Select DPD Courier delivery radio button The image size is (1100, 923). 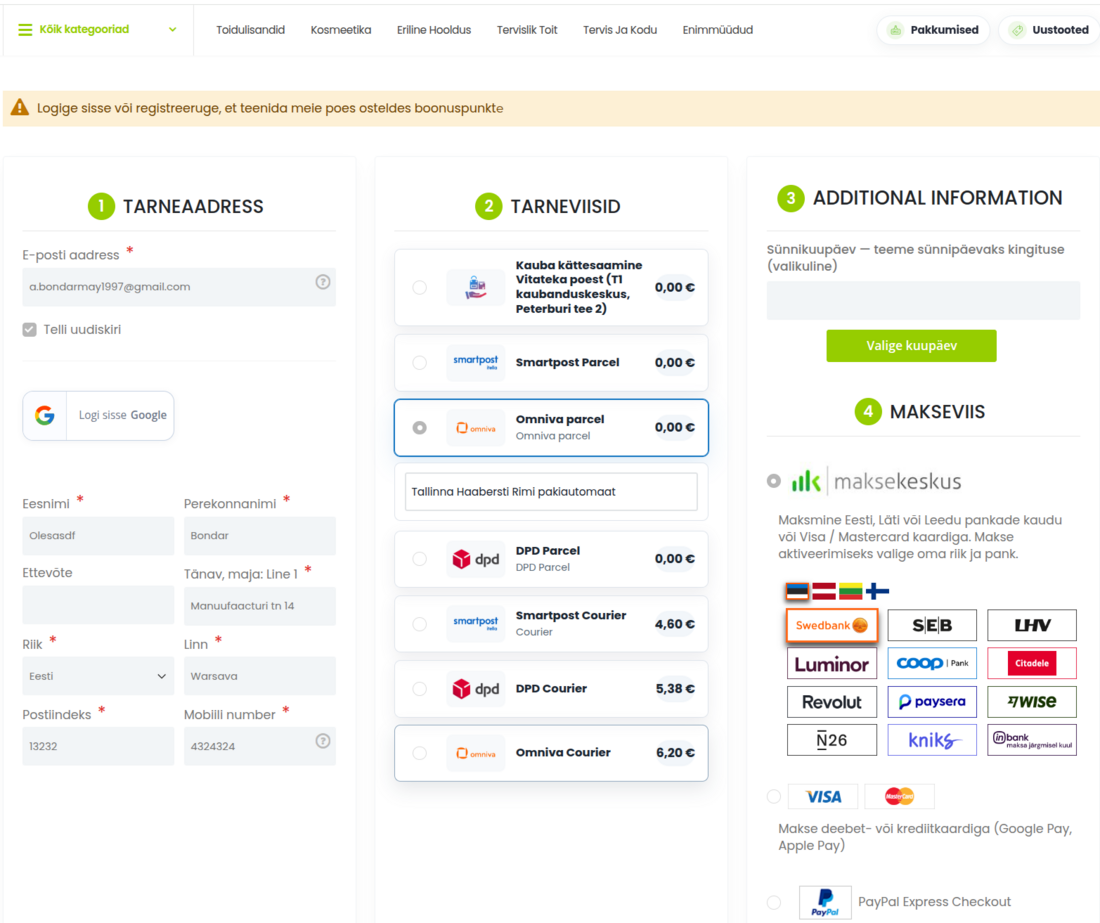[x=420, y=689]
